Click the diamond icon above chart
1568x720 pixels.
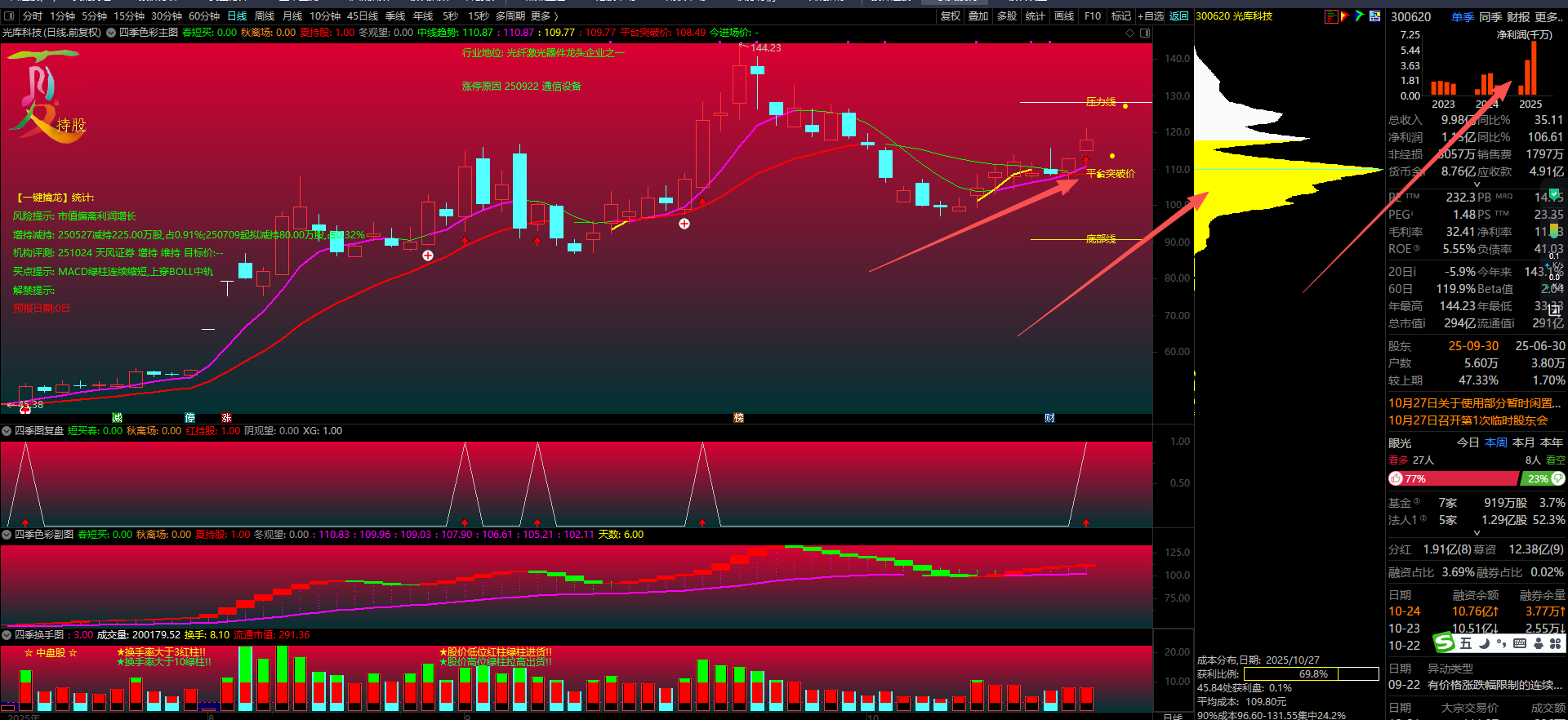[x=1130, y=33]
